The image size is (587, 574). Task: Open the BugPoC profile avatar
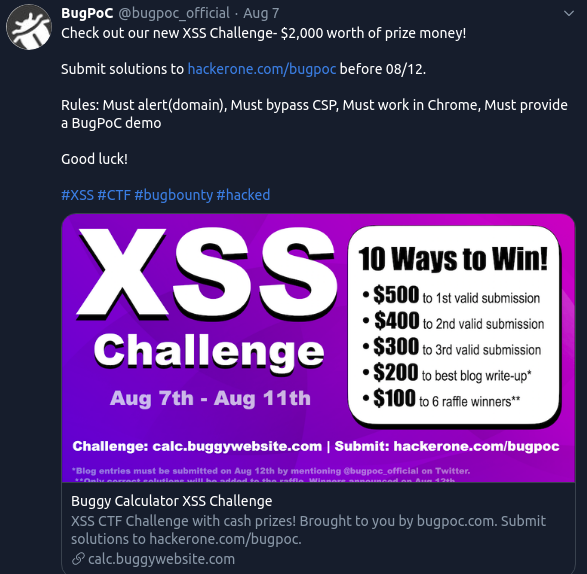click(28, 27)
